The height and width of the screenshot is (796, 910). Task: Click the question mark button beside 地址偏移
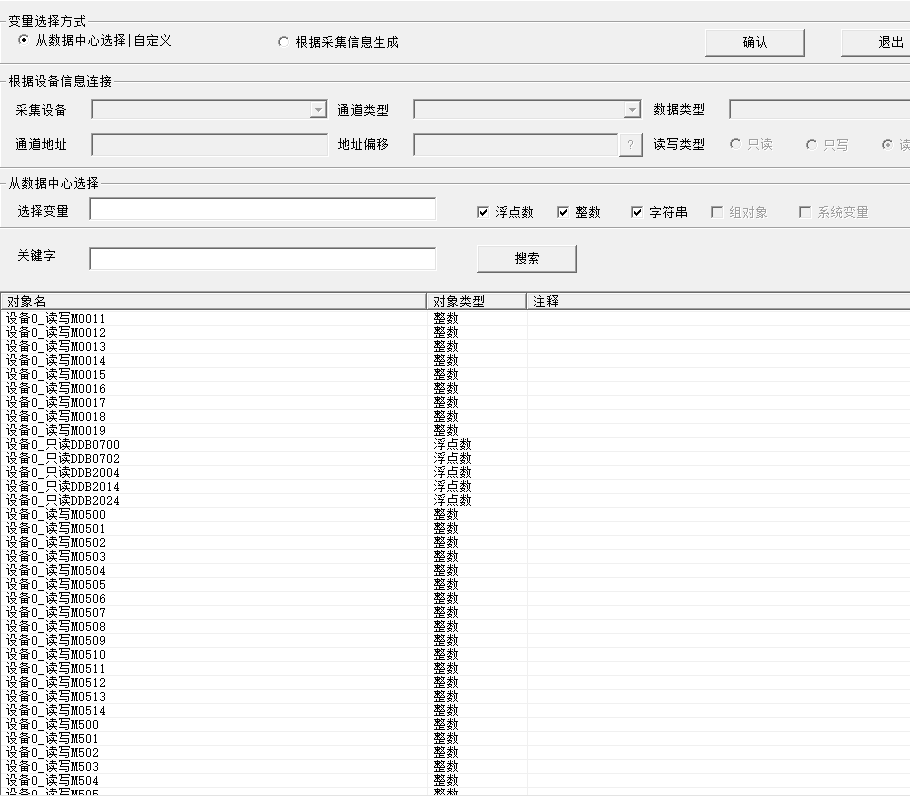[x=630, y=145]
